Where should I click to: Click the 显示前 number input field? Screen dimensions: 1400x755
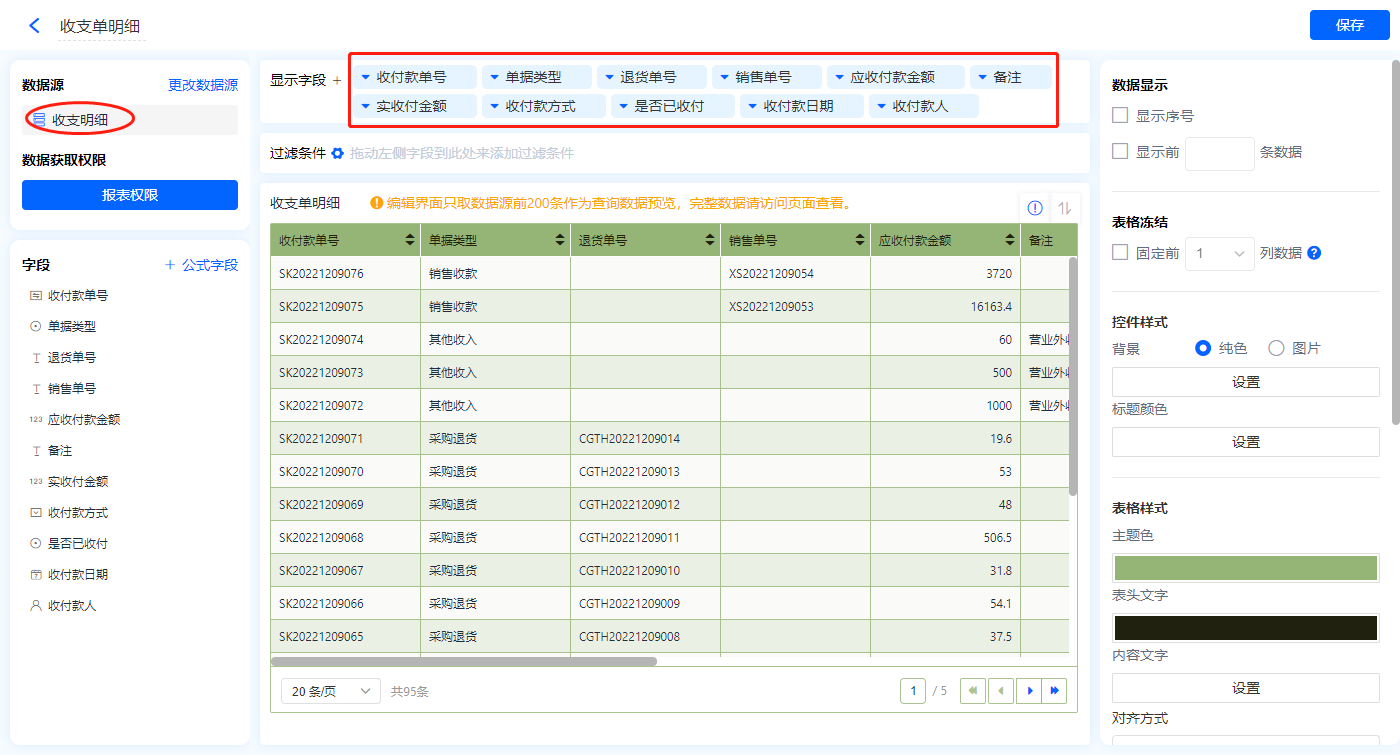point(1219,153)
